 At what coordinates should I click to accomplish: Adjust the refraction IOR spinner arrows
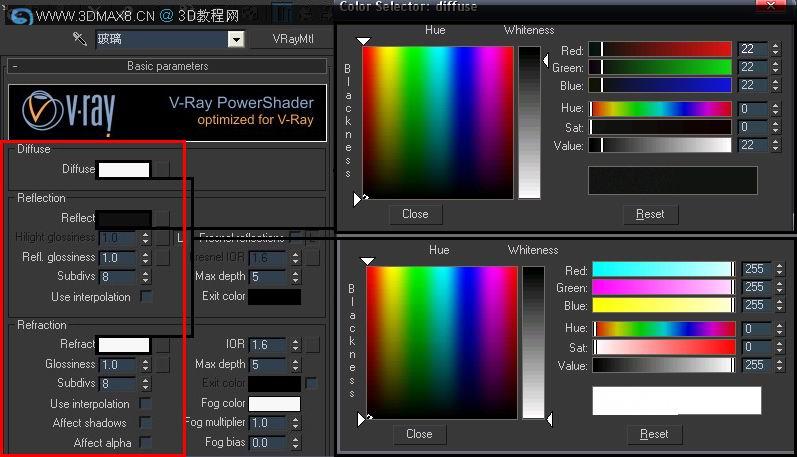click(x=295, y=345)
